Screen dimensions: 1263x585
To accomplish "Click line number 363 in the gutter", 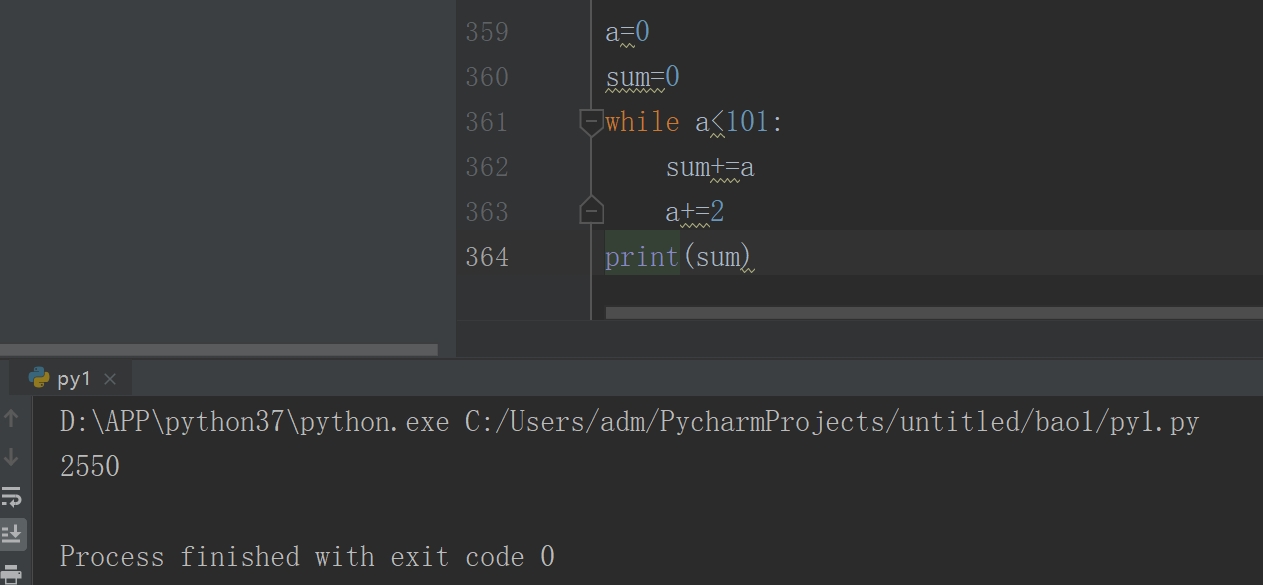I will [x=487, y=212].
